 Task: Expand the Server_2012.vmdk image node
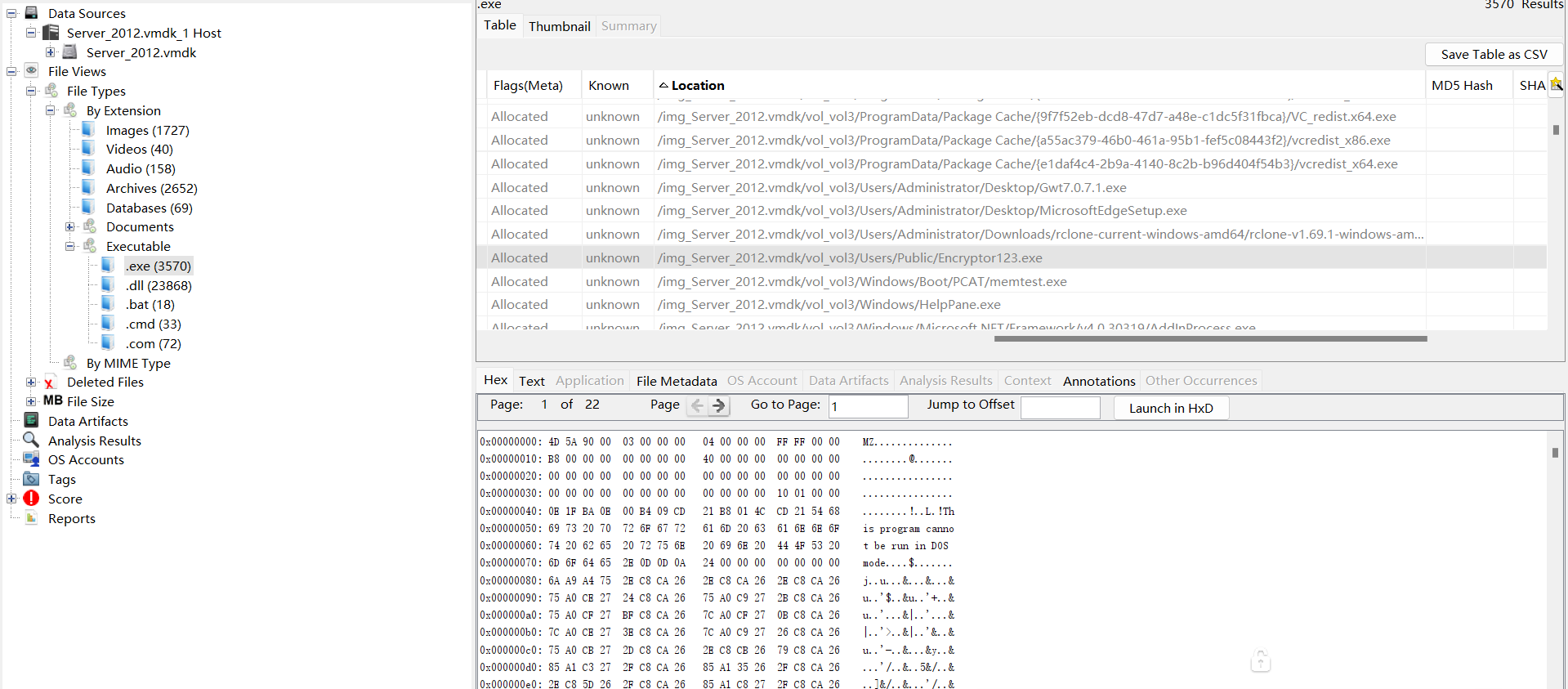51,52
